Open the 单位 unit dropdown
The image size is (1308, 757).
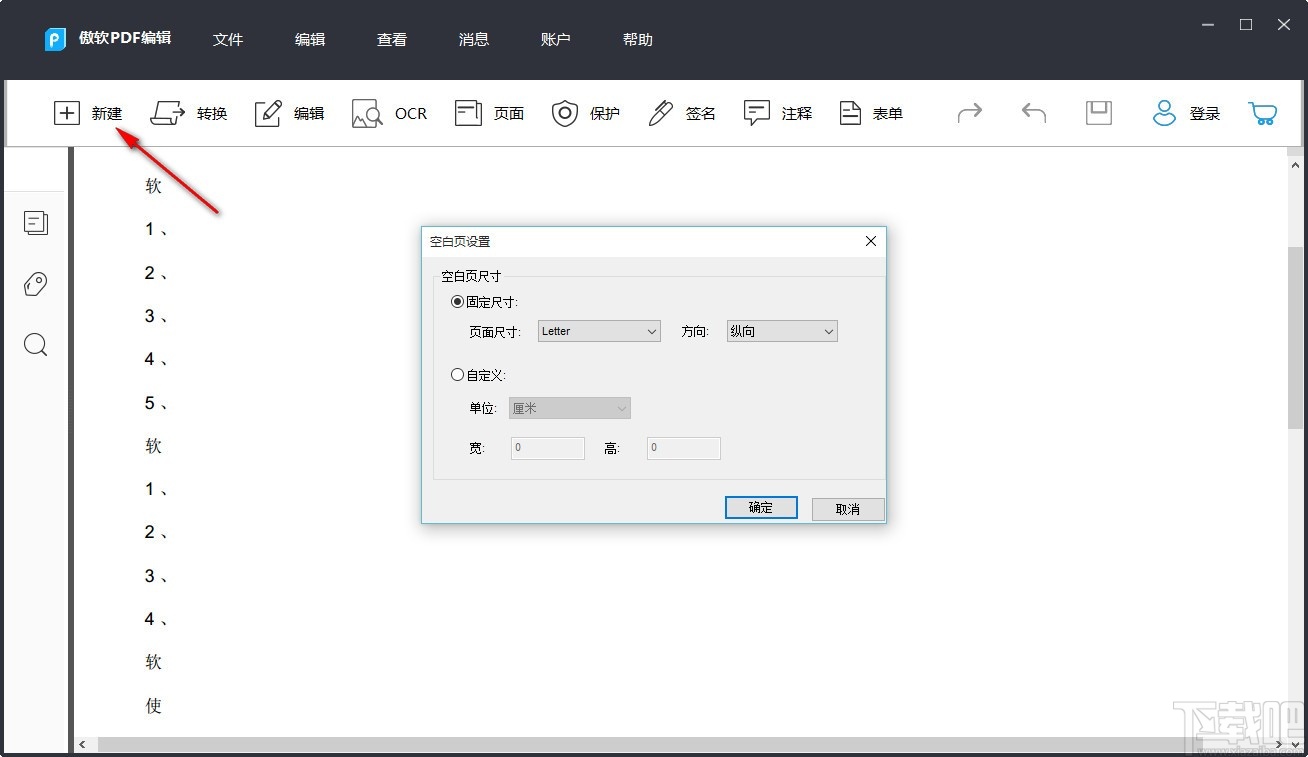click(568, 407)
